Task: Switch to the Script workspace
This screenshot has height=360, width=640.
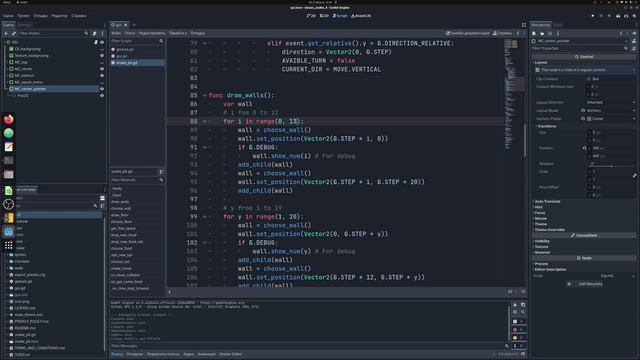Action: pos(340,16)
